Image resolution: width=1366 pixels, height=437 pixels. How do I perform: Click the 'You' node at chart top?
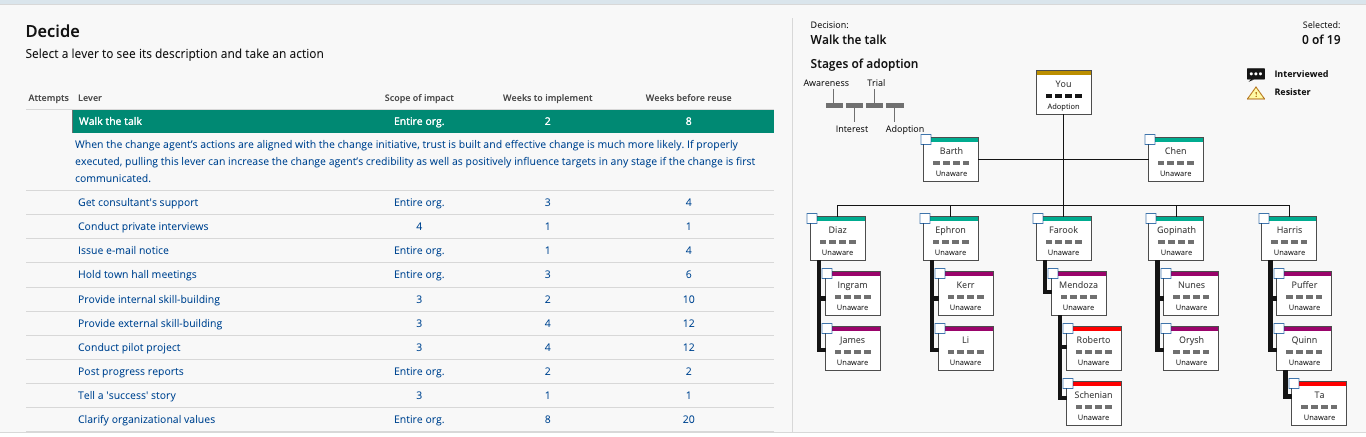click(1063, 93)
